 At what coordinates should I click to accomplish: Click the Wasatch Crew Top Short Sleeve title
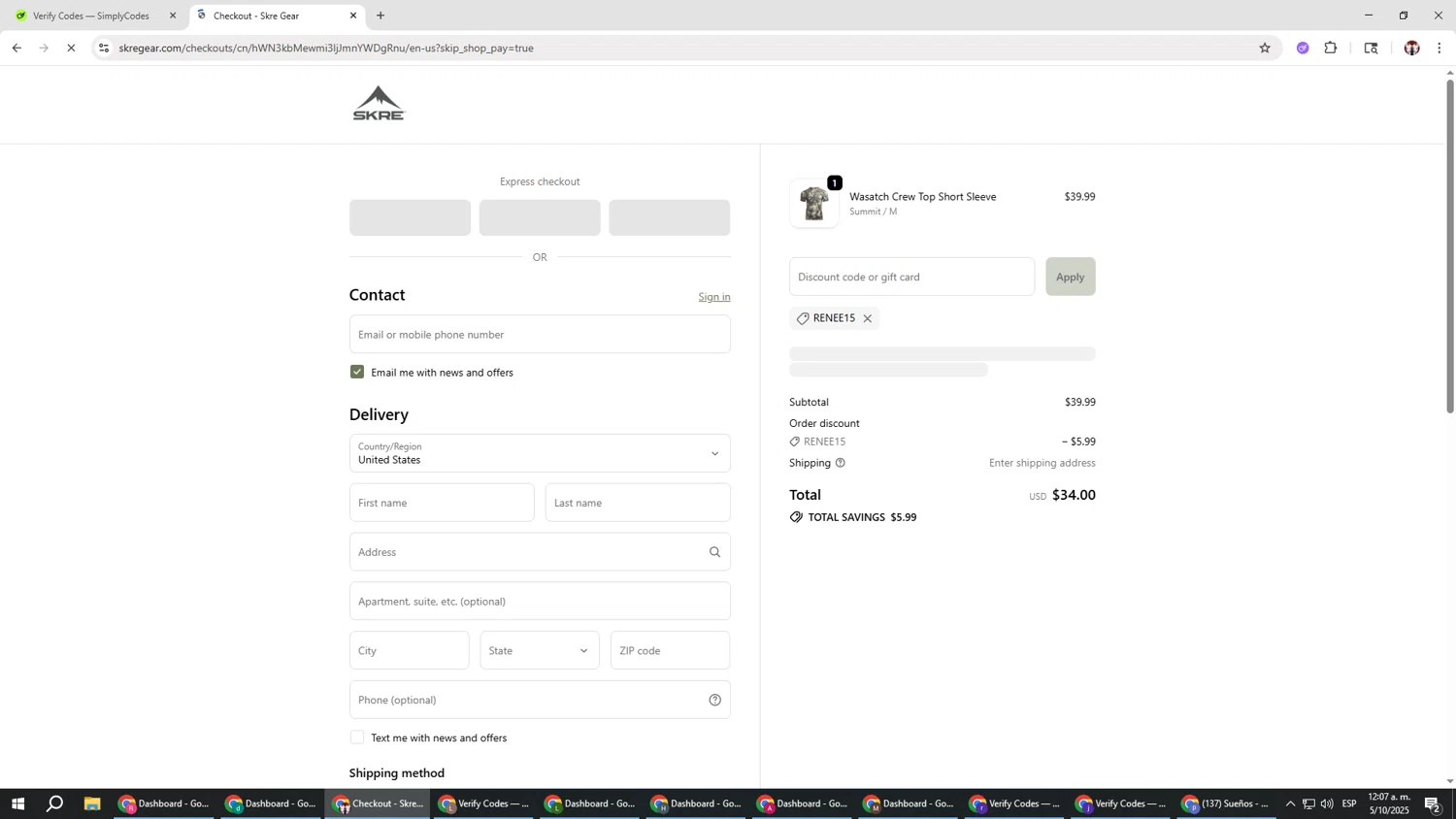pos(922,197)
